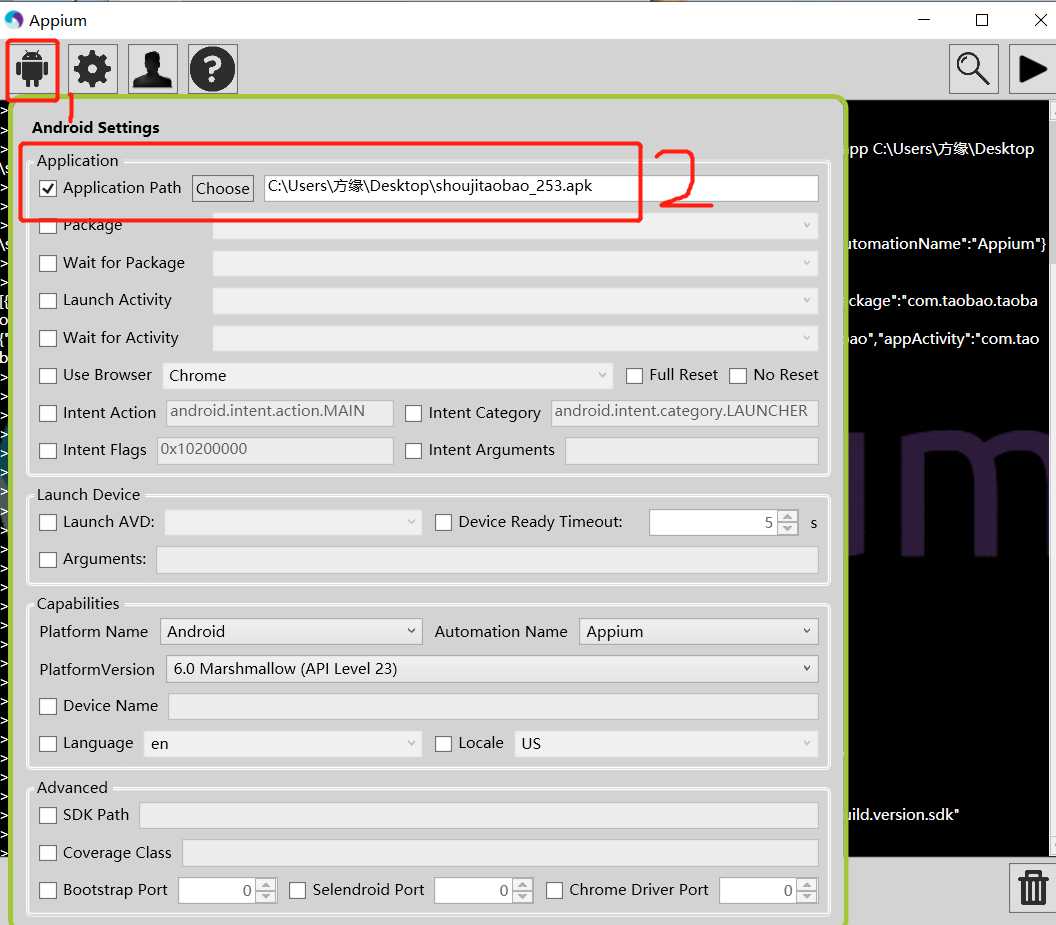Tick the Intent Action checkbox
Screen dimensions: 1056x925
[48, 413]
